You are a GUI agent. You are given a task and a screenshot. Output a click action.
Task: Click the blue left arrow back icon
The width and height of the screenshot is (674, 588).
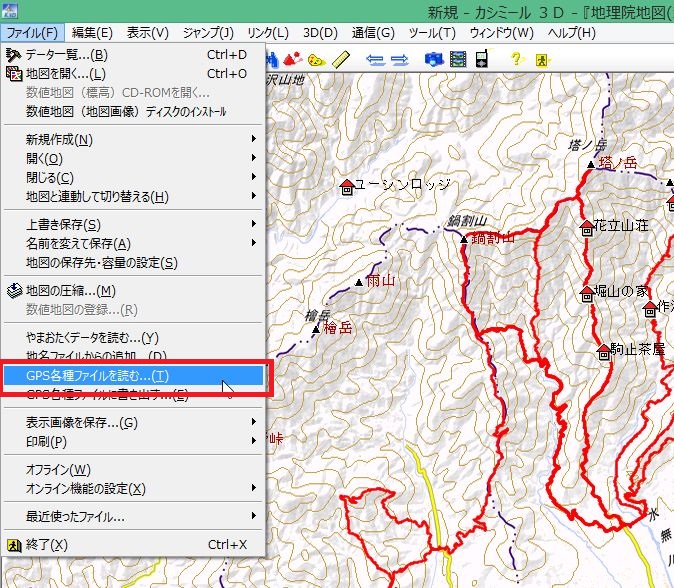375,60
